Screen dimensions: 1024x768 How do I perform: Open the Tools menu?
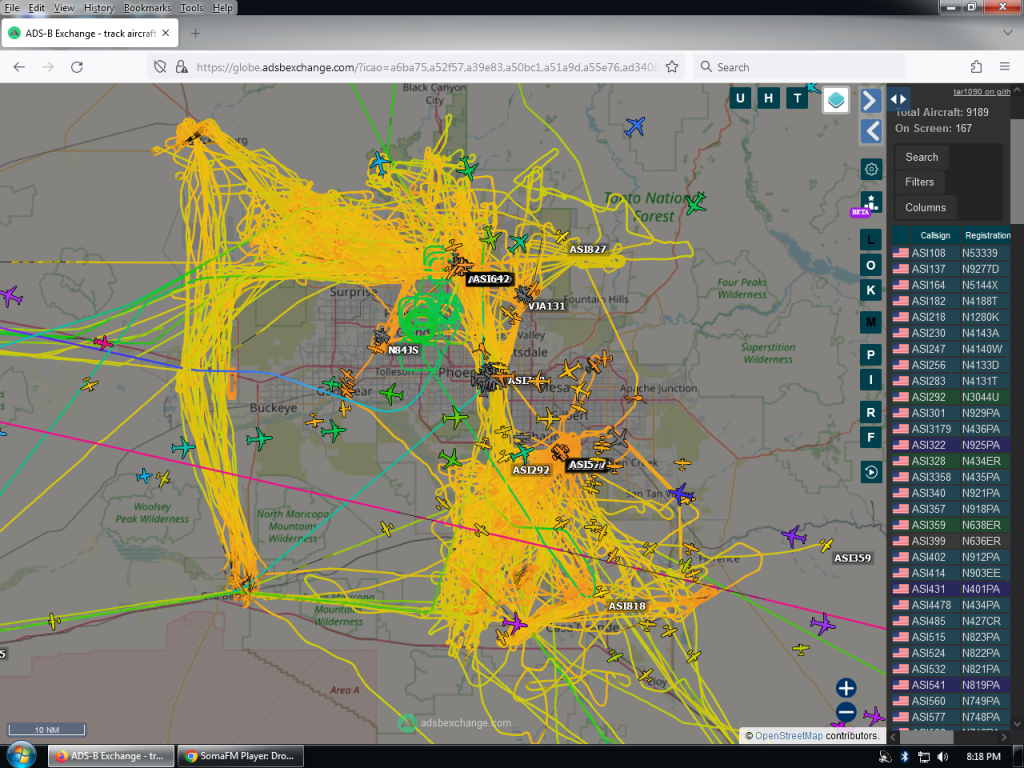(191, 8)
